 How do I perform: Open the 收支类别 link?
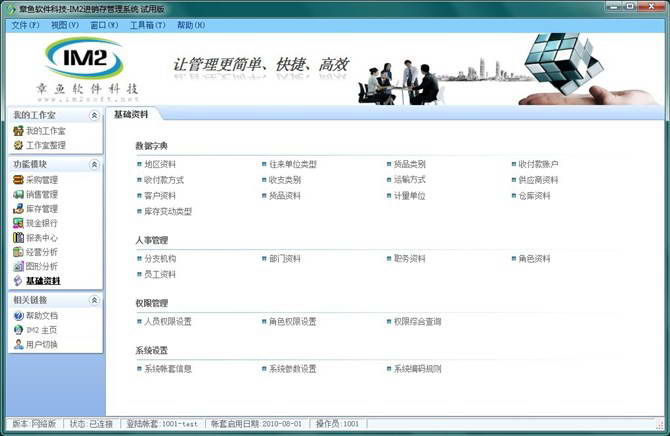coord(285,180)
